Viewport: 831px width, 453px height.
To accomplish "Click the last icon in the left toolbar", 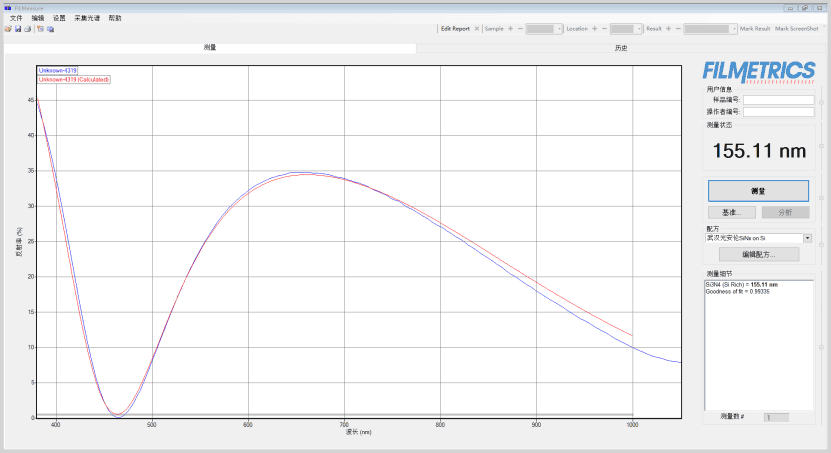I will [x=51, y=29].
